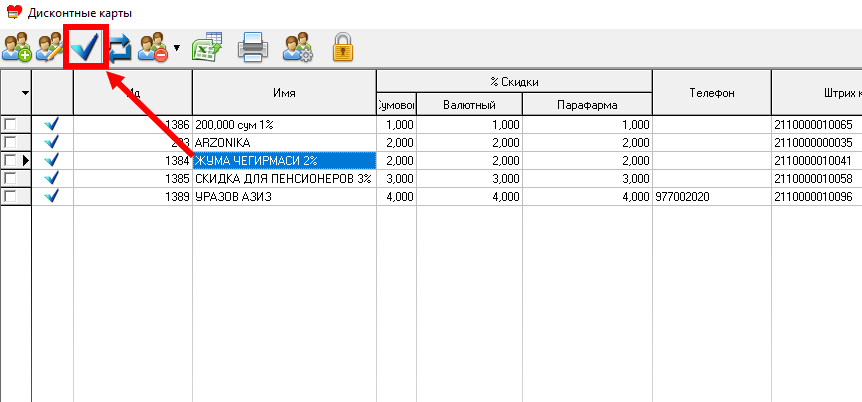
Task: Click the blue checkmark toolbar button
Action: tap(85, 48)
